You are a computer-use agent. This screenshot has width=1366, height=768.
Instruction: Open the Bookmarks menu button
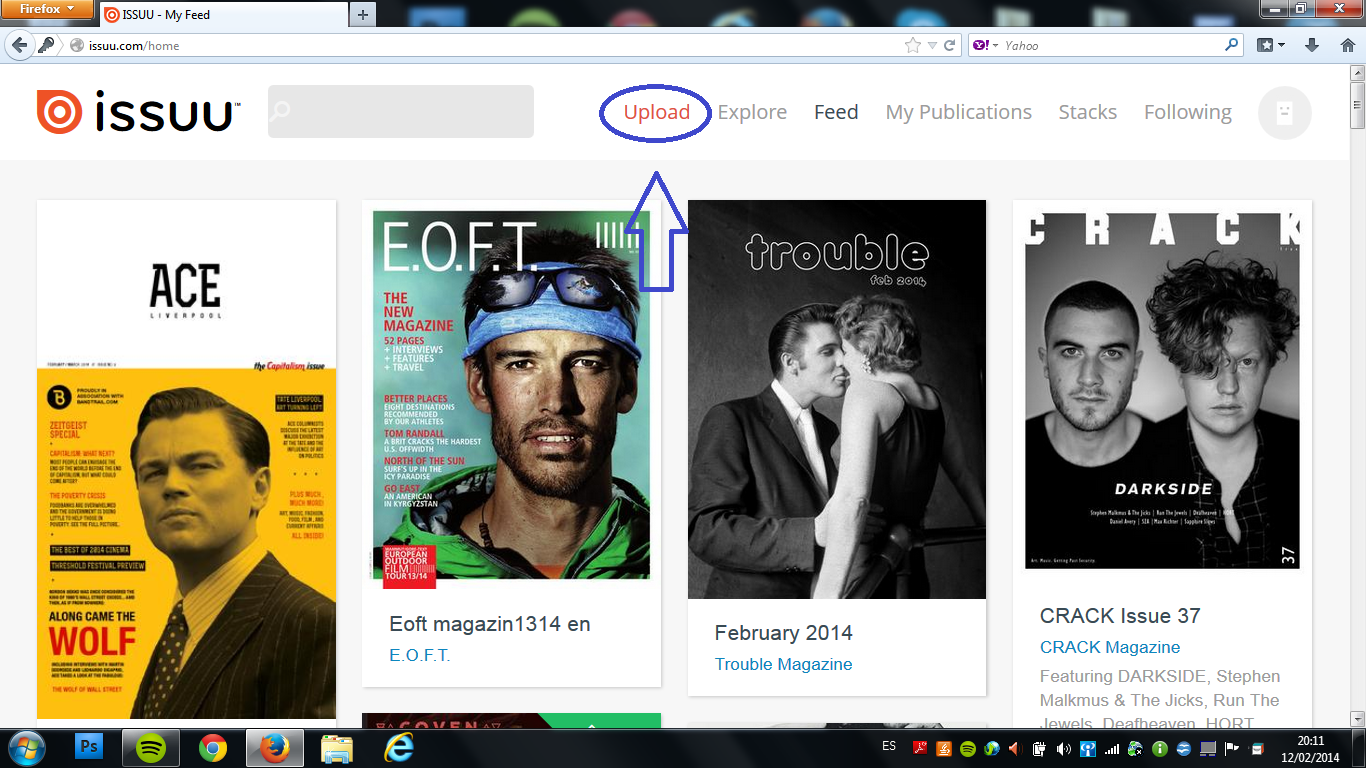1271,45
